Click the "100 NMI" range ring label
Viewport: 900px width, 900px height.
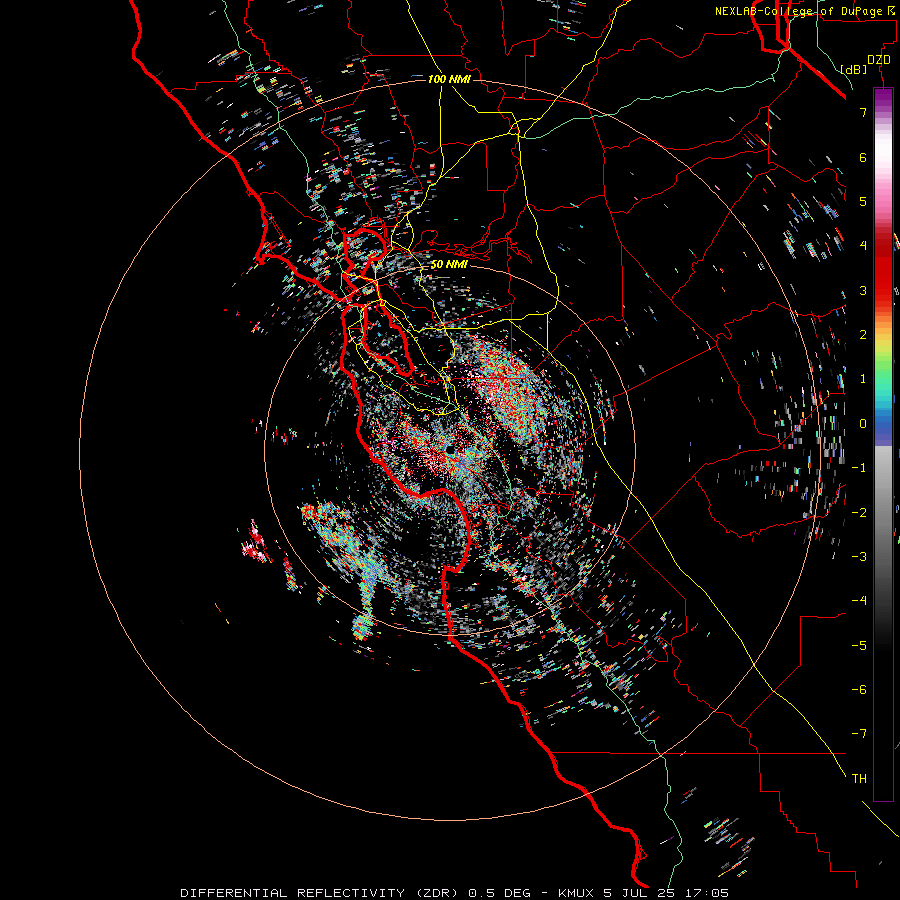[x=449, y=79]
